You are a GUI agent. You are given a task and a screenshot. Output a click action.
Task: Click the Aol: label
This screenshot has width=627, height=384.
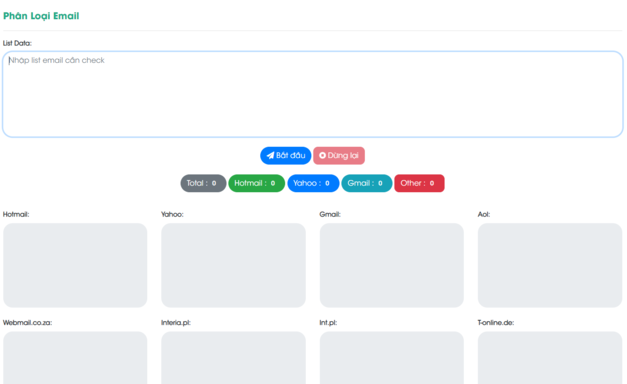pyautogui.click(x=484, y=214)
